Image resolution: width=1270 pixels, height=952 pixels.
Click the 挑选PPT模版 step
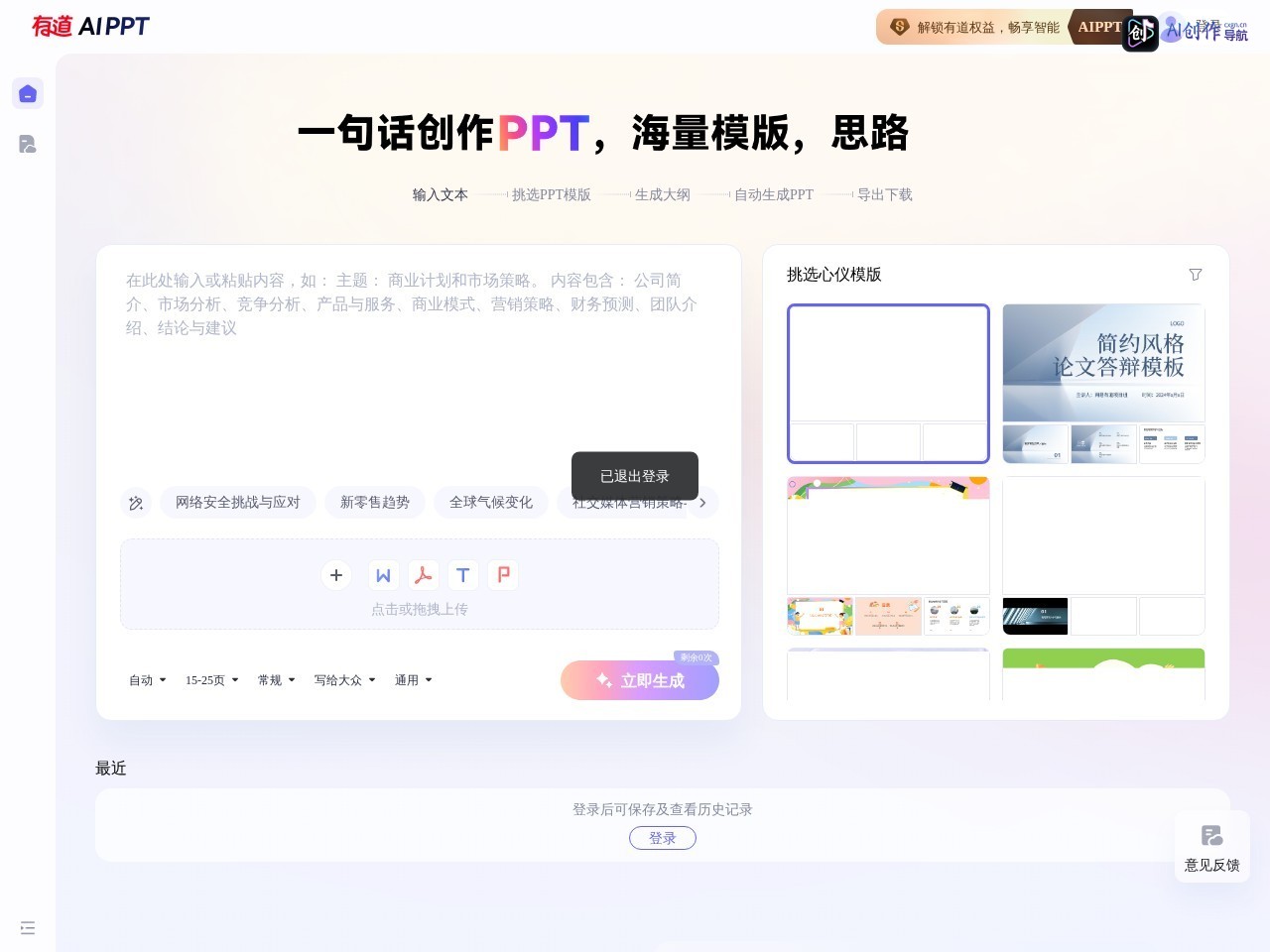click(x=552, y=194)
